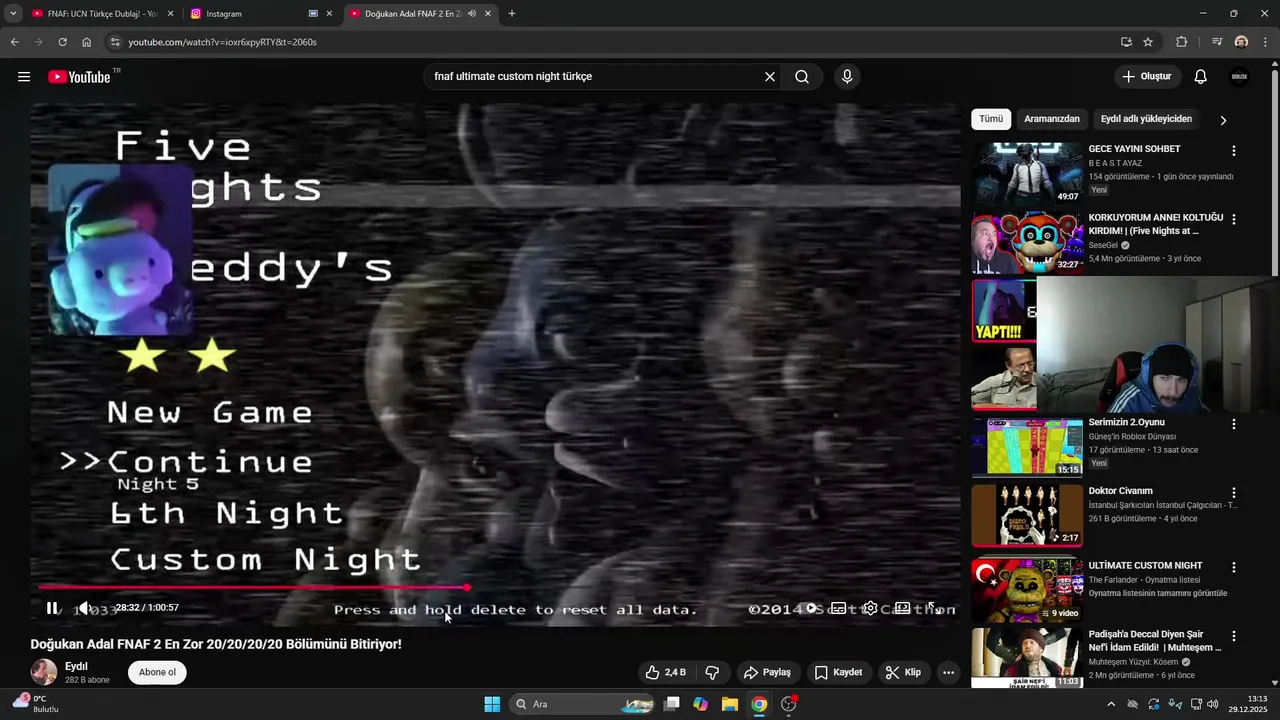Open options for Padişah'a Deccal video
The width and height of the screenshot is (1280, 720).
(1233, 636)
